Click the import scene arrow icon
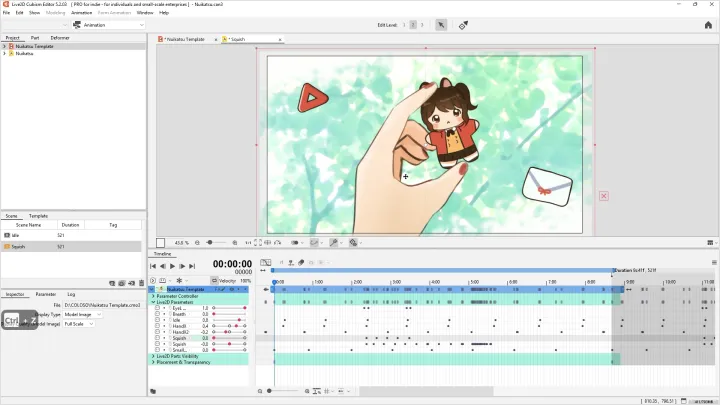The image size is (720, 405). tap(132, 283)
